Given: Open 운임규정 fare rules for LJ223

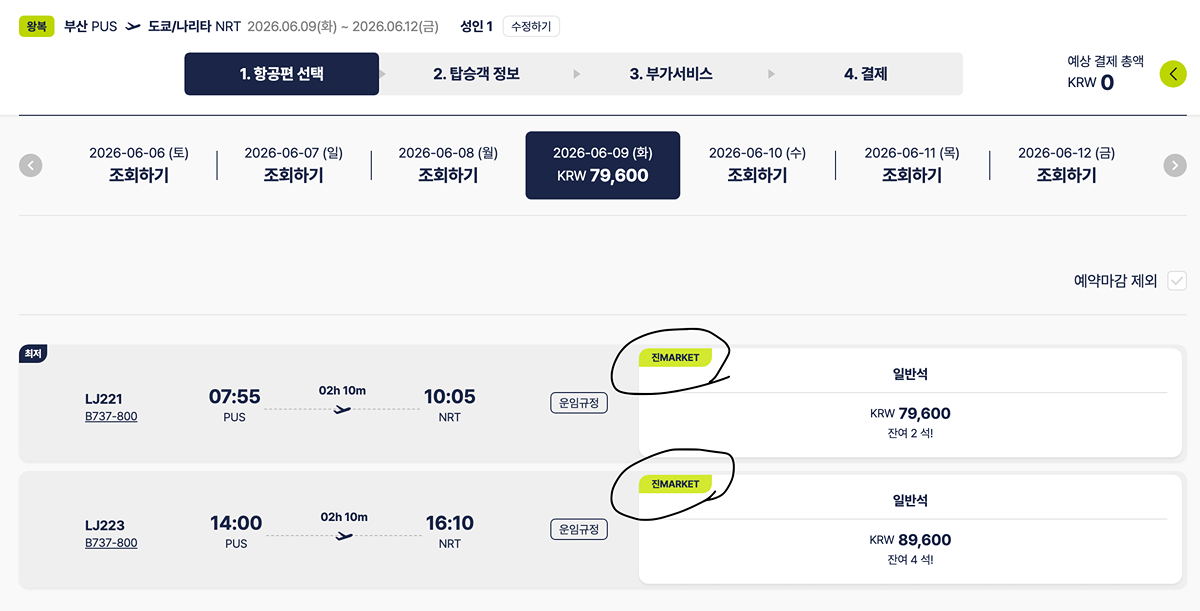Looking at the screenshot, I should pos(579,529).
